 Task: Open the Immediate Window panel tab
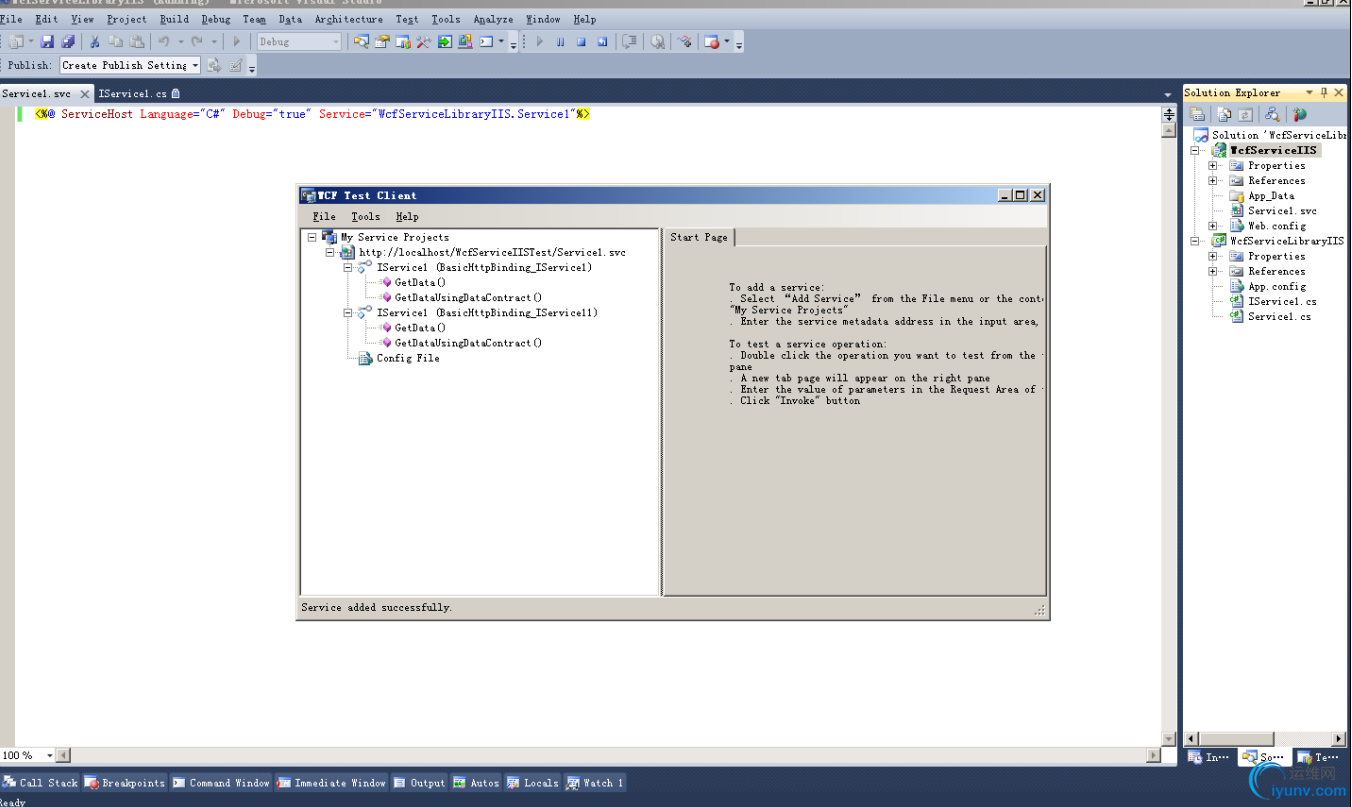(332, 783)
